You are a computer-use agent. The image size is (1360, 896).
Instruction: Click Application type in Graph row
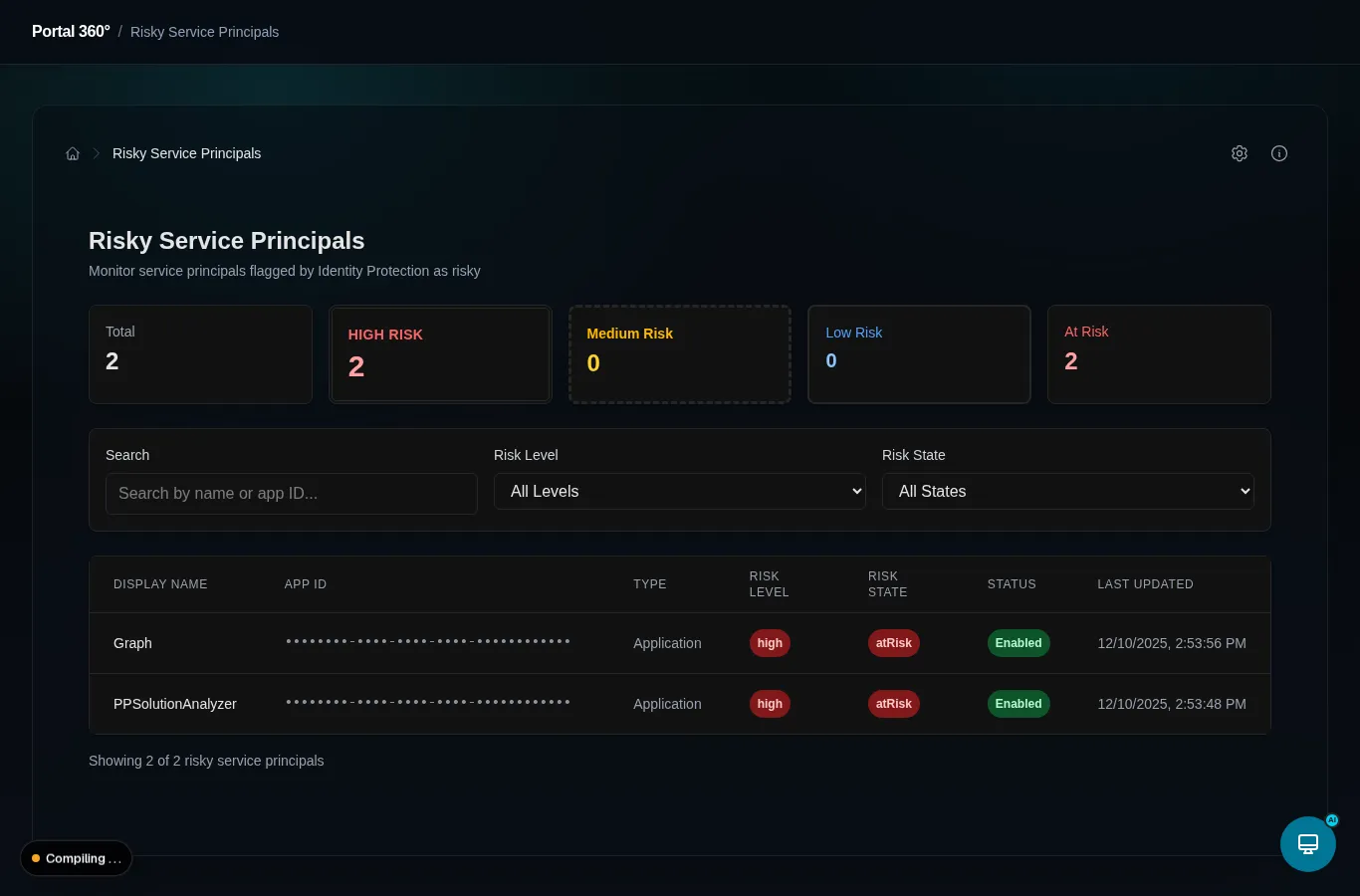click(667, 643)
